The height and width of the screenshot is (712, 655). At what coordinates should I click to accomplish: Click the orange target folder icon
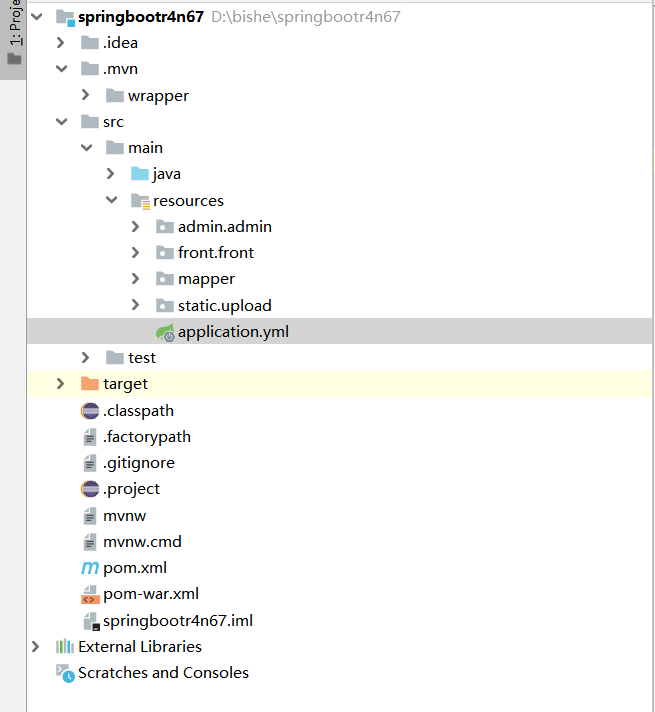[90, 384]
